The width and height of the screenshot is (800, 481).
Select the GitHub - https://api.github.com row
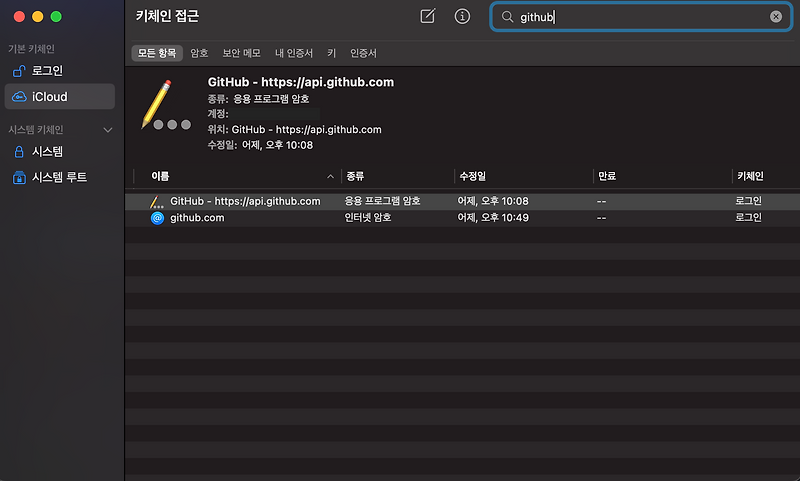tap(462, 201)
